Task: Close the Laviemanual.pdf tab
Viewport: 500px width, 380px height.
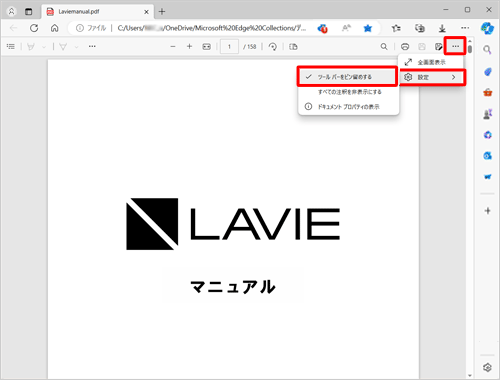Action: 146,12
